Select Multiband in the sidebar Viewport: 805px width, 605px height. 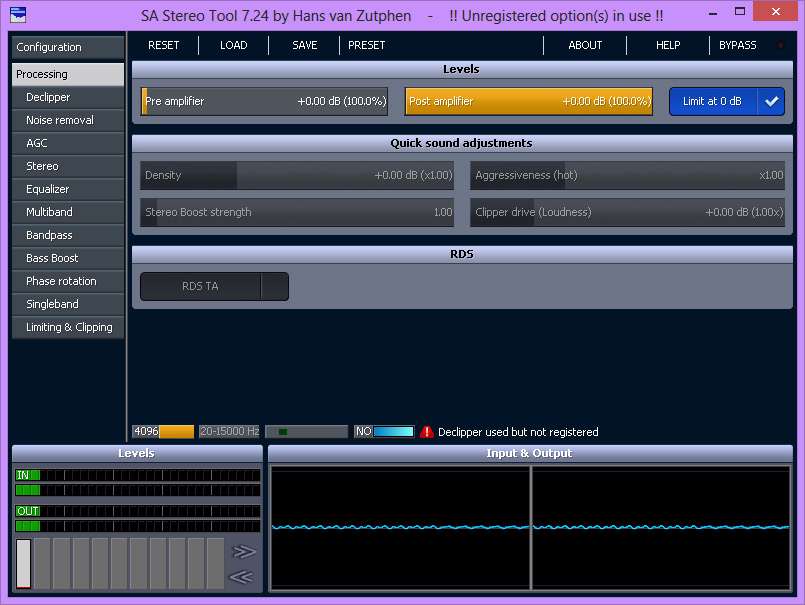tap(68, 212)
